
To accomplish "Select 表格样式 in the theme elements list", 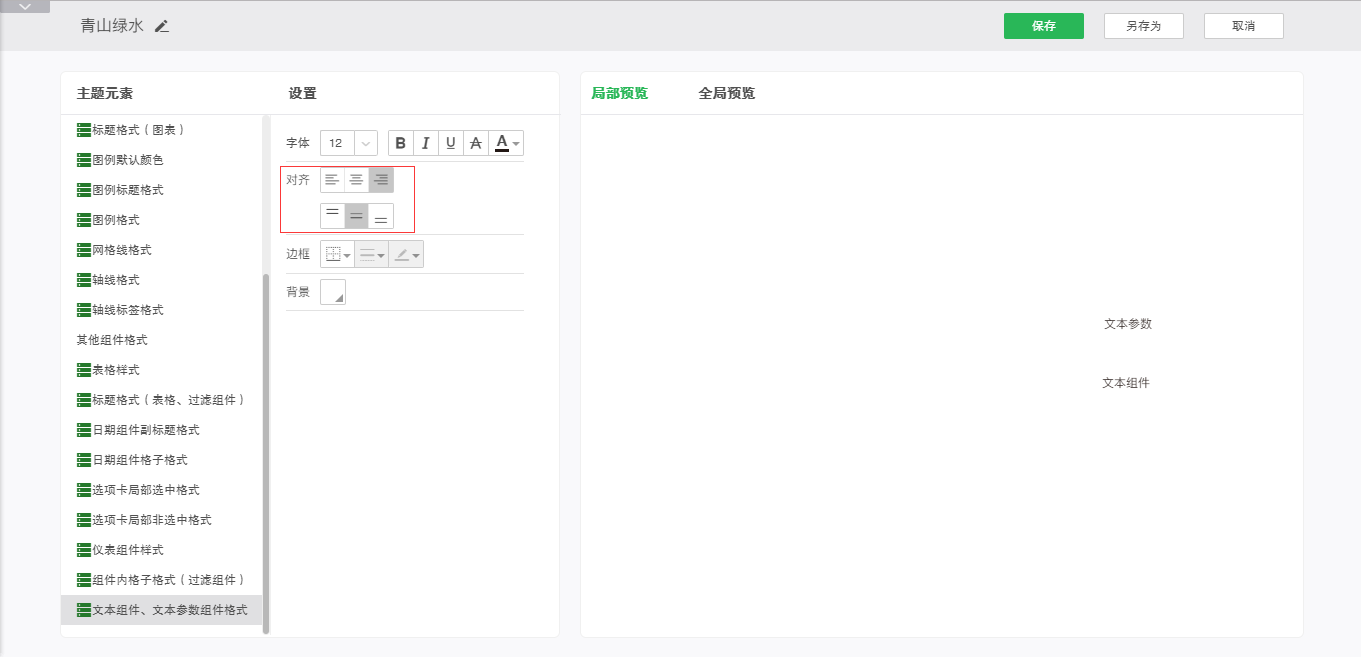I will click(115, 370).
